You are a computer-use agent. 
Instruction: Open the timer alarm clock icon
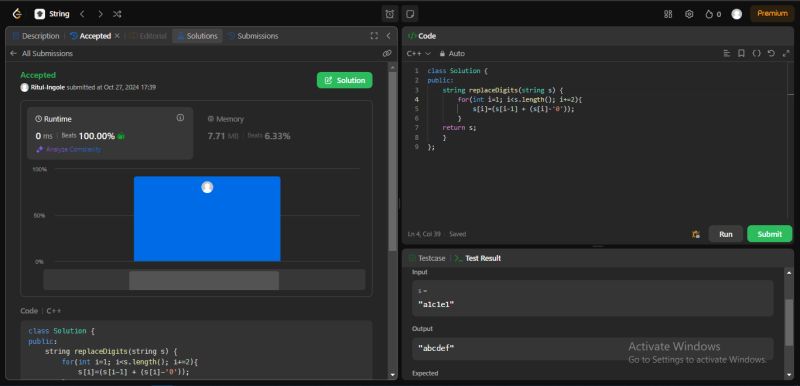[x=390, y=14]
